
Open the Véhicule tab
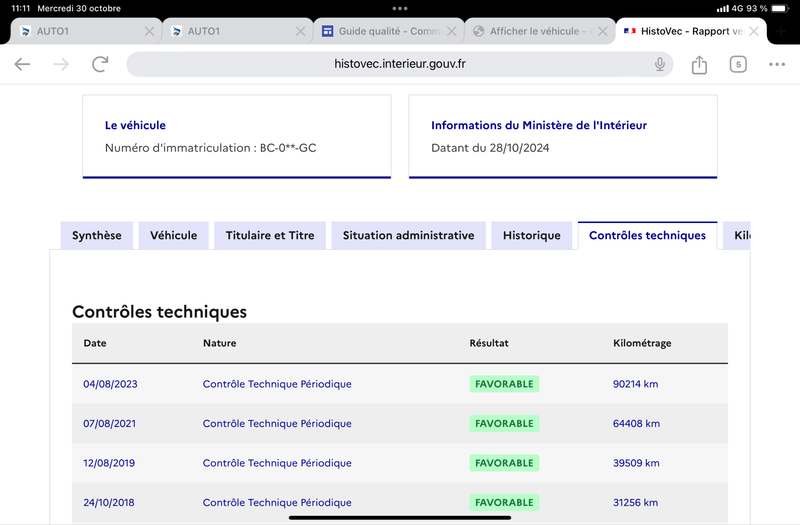(x=173, y=236)
